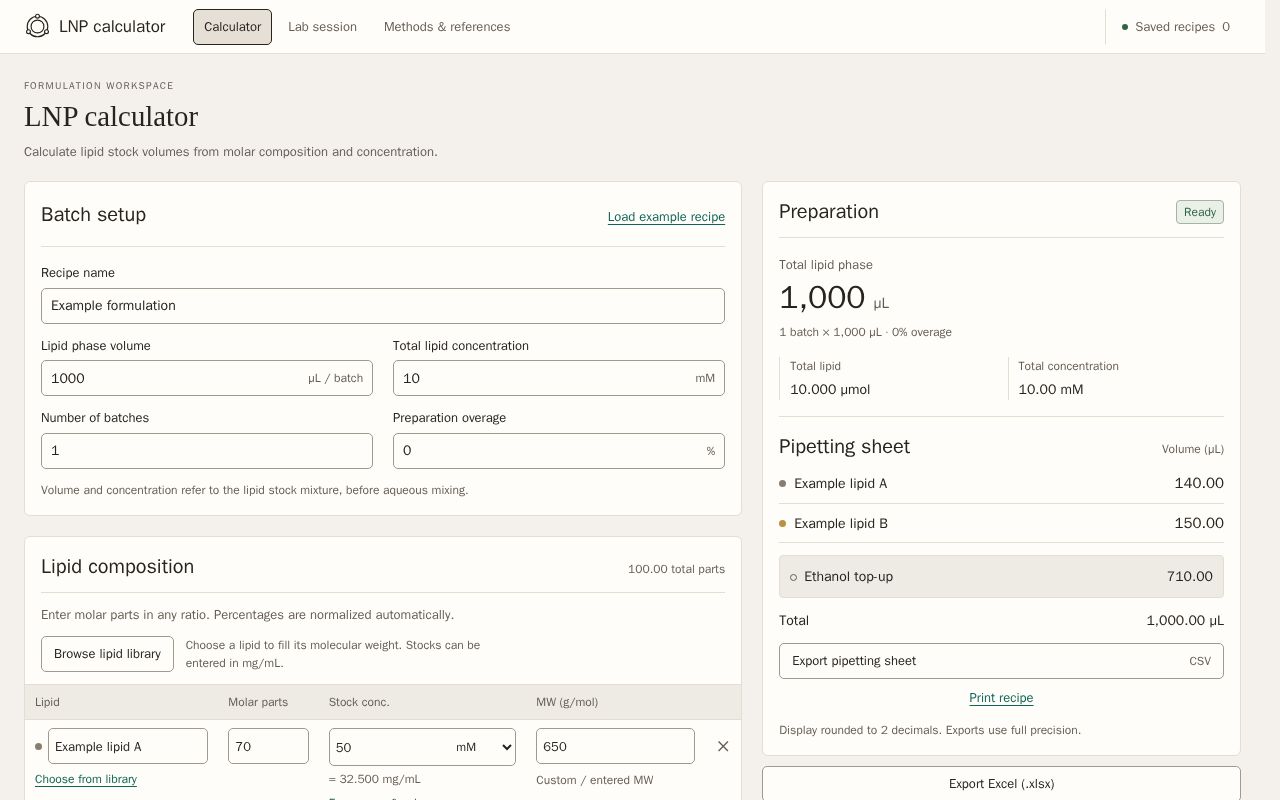Click the Choose from library link
Viewport: 1280px width, 800px height.
coord(86,779)
